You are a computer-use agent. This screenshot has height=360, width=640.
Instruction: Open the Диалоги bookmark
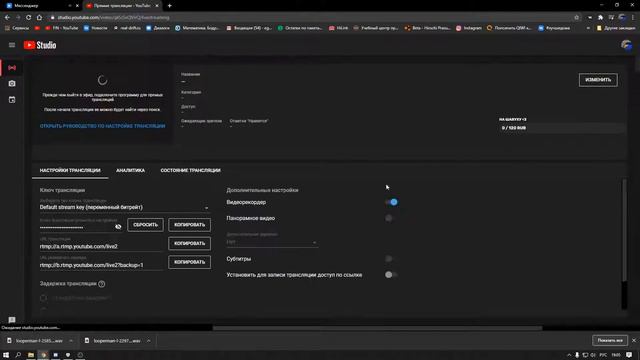(158, 28)
